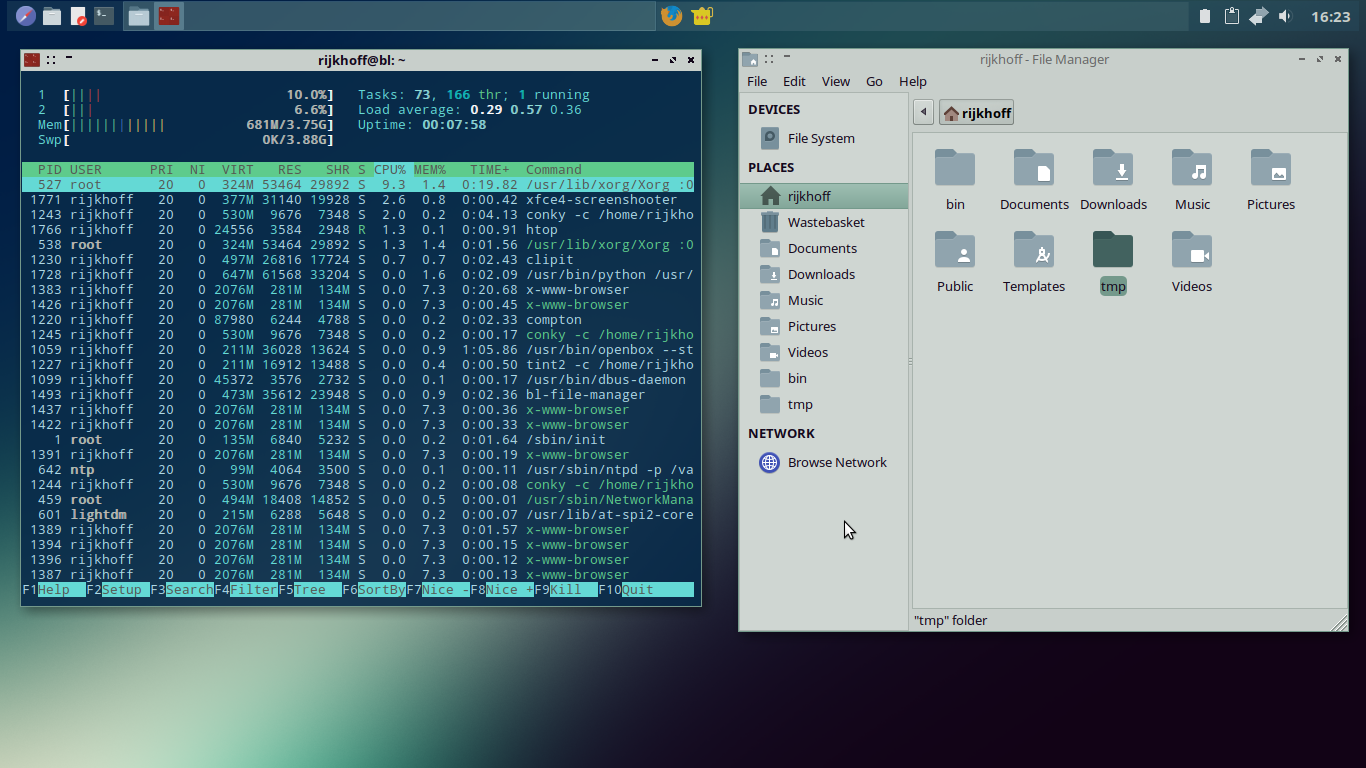
Task: Click F3 Search in the htop footer
Action: [x=182, y=590]
